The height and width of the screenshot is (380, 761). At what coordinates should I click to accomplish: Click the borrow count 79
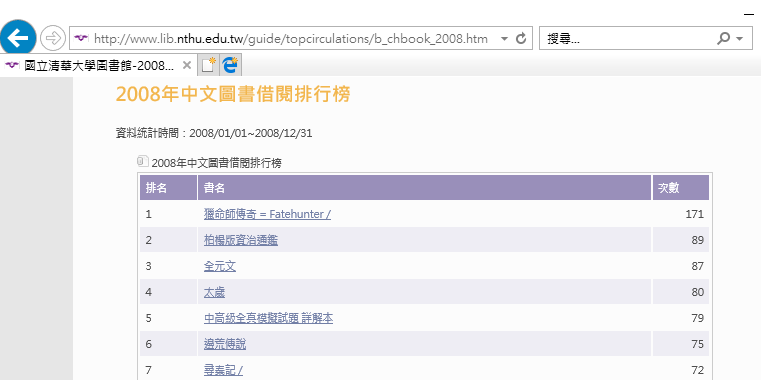[x=698, y=319]
